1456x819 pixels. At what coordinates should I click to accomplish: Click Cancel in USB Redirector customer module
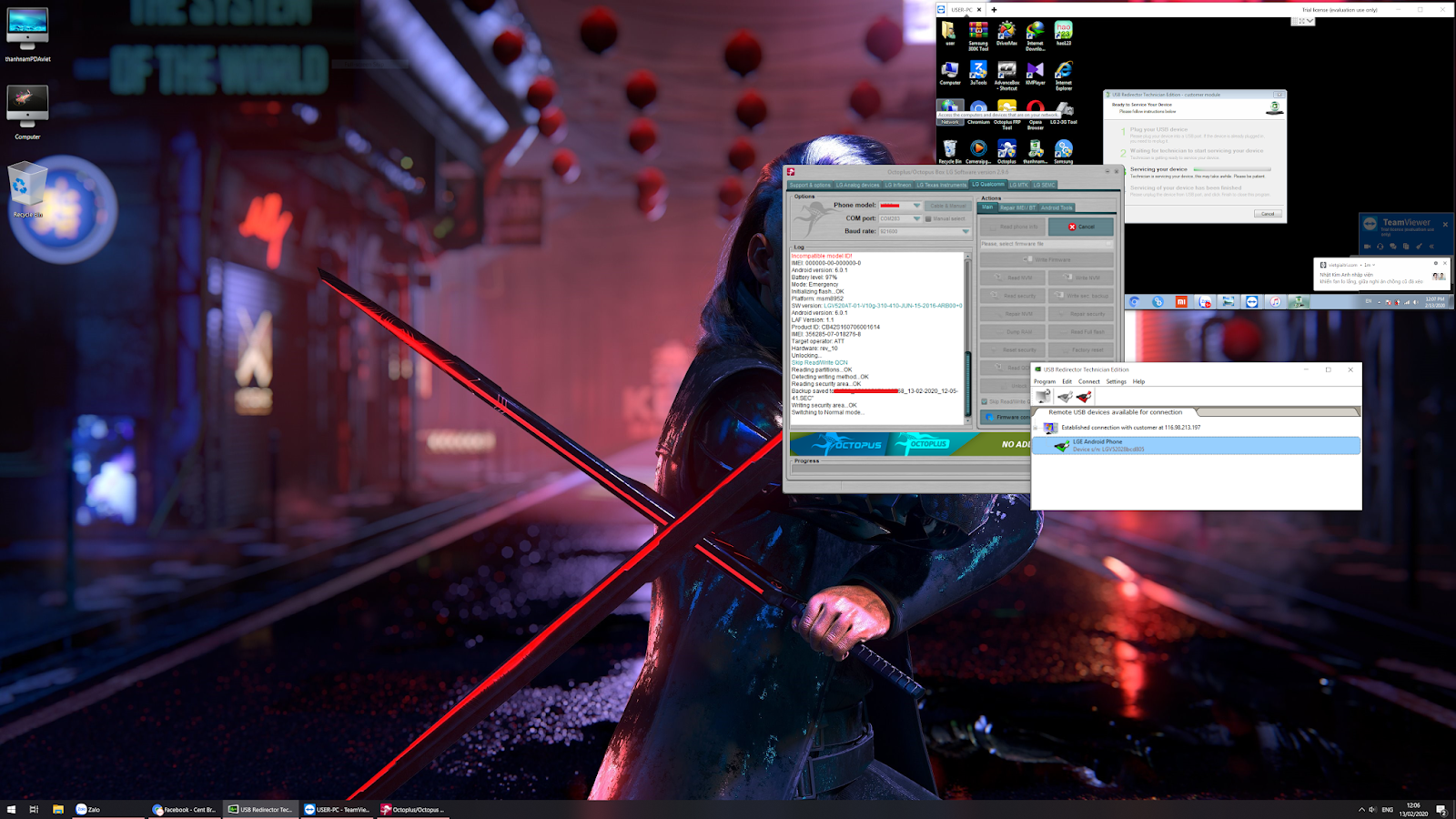1268,214
